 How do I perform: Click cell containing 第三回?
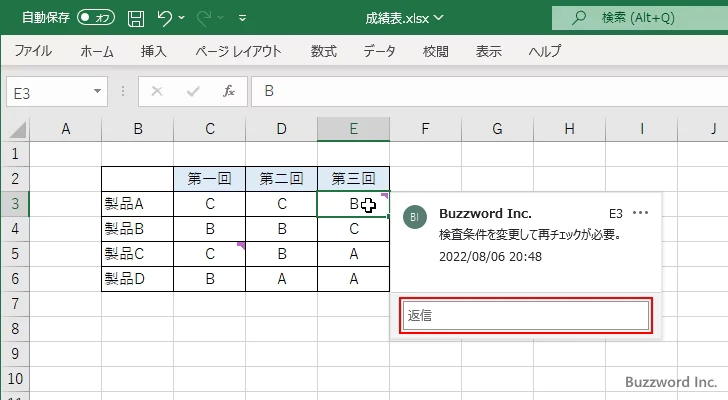click(x=353, y=179)
